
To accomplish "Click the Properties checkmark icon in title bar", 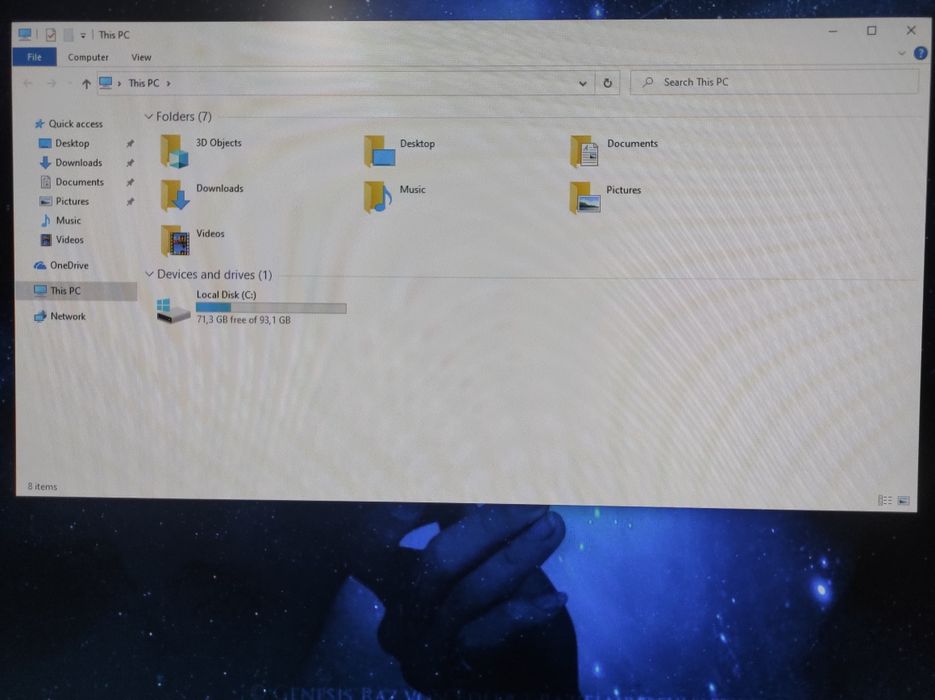I will pos(51,35).
